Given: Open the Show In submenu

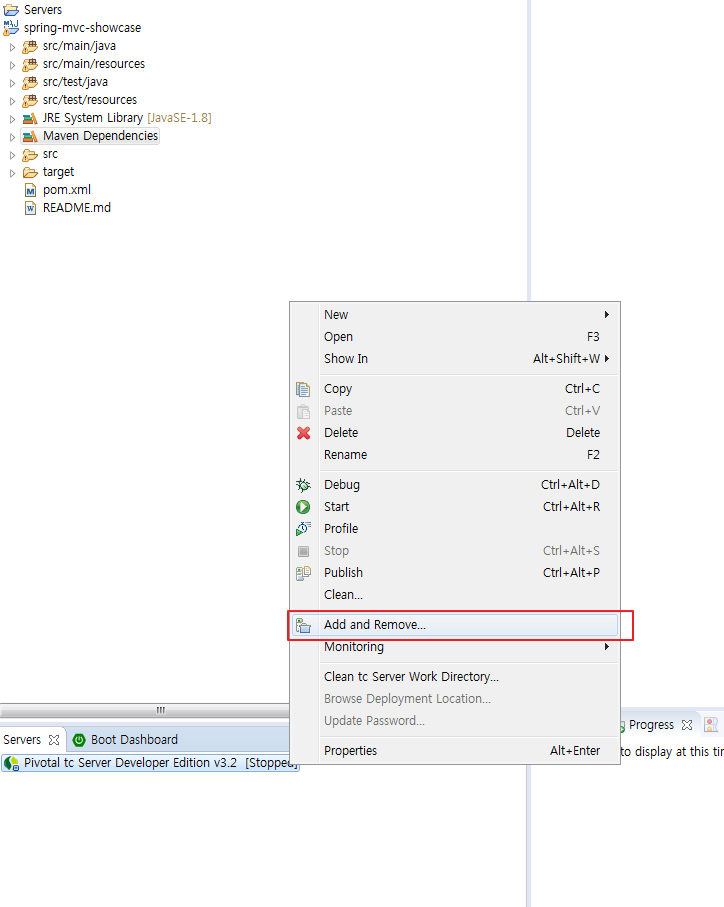Looking at the screenshot, I should click(455, 359).
